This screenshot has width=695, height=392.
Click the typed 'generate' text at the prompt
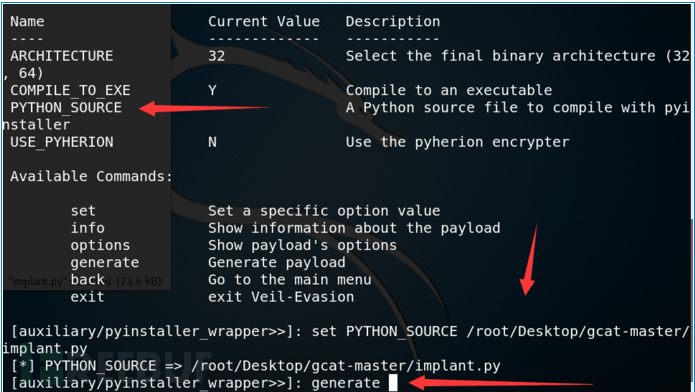(346, 384)
